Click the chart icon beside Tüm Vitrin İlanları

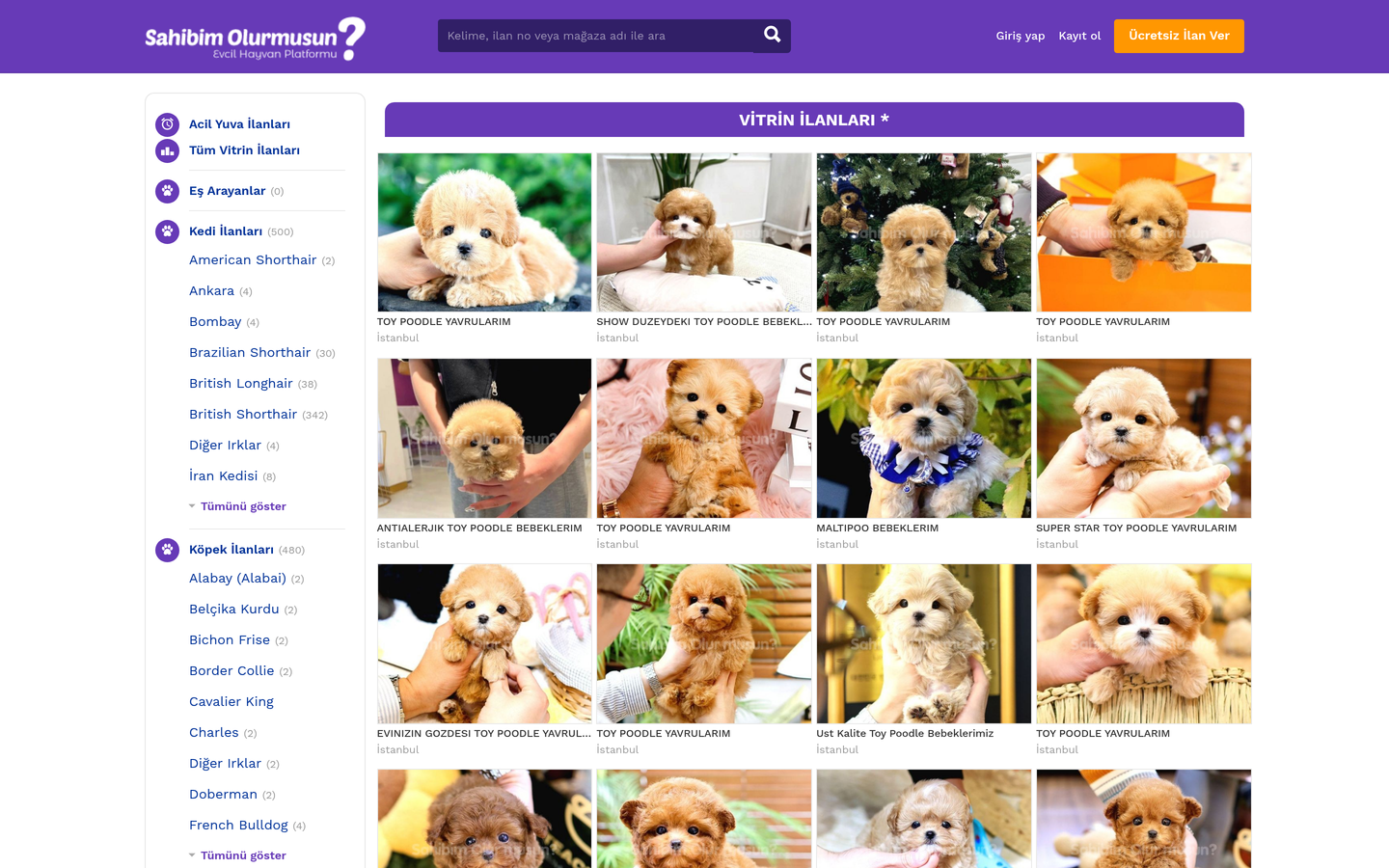pos(167,151)
